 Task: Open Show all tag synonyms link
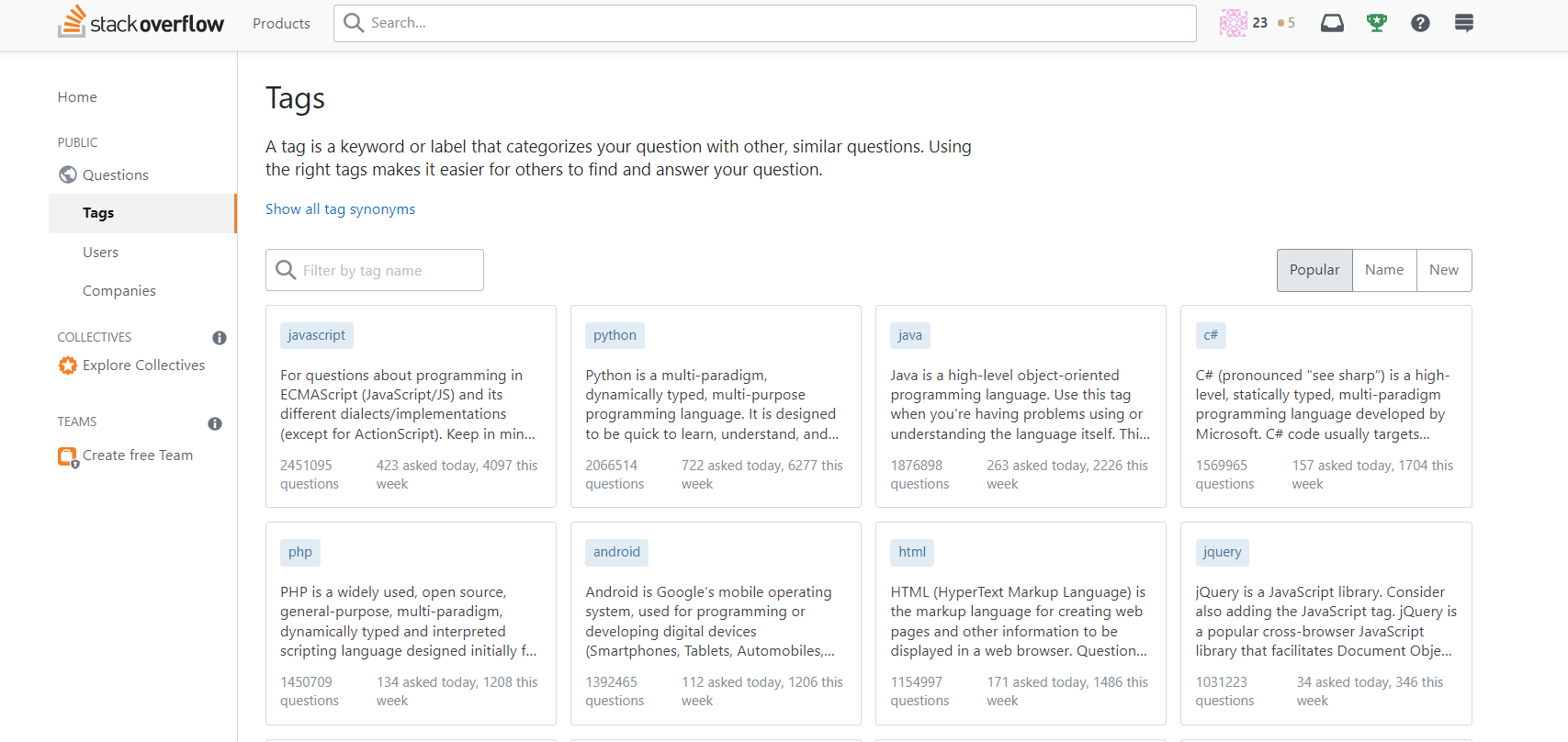(340, 209)
